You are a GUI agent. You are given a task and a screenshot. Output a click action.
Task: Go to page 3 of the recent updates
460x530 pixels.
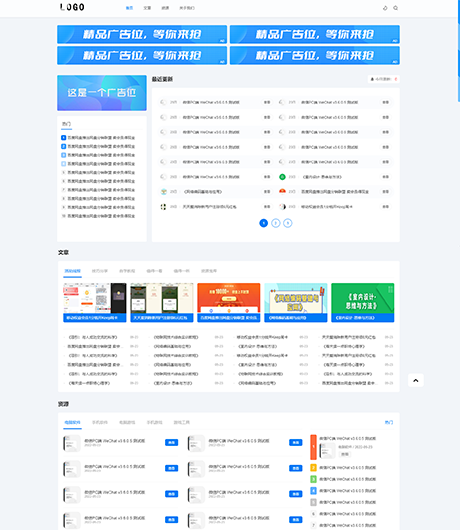tap(288, 223)
